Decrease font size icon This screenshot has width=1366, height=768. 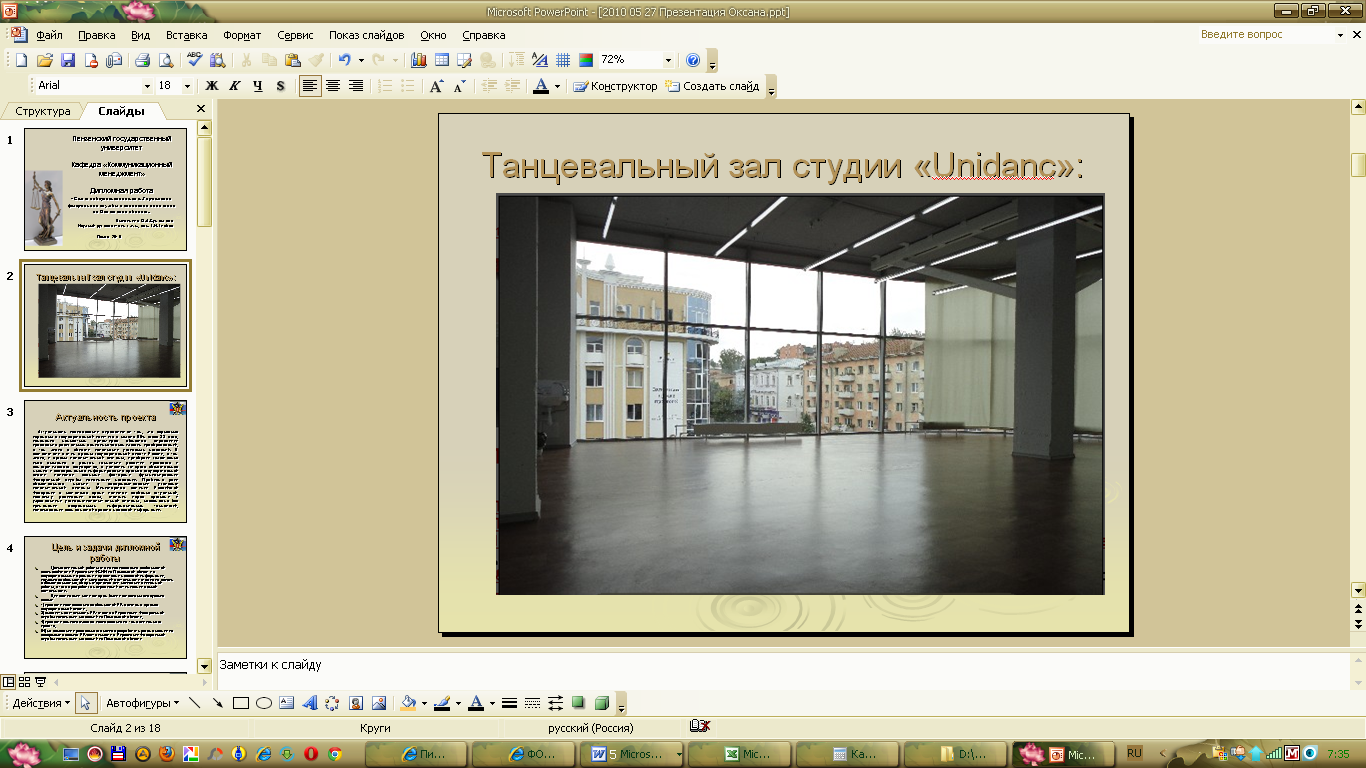click(459, 86)
